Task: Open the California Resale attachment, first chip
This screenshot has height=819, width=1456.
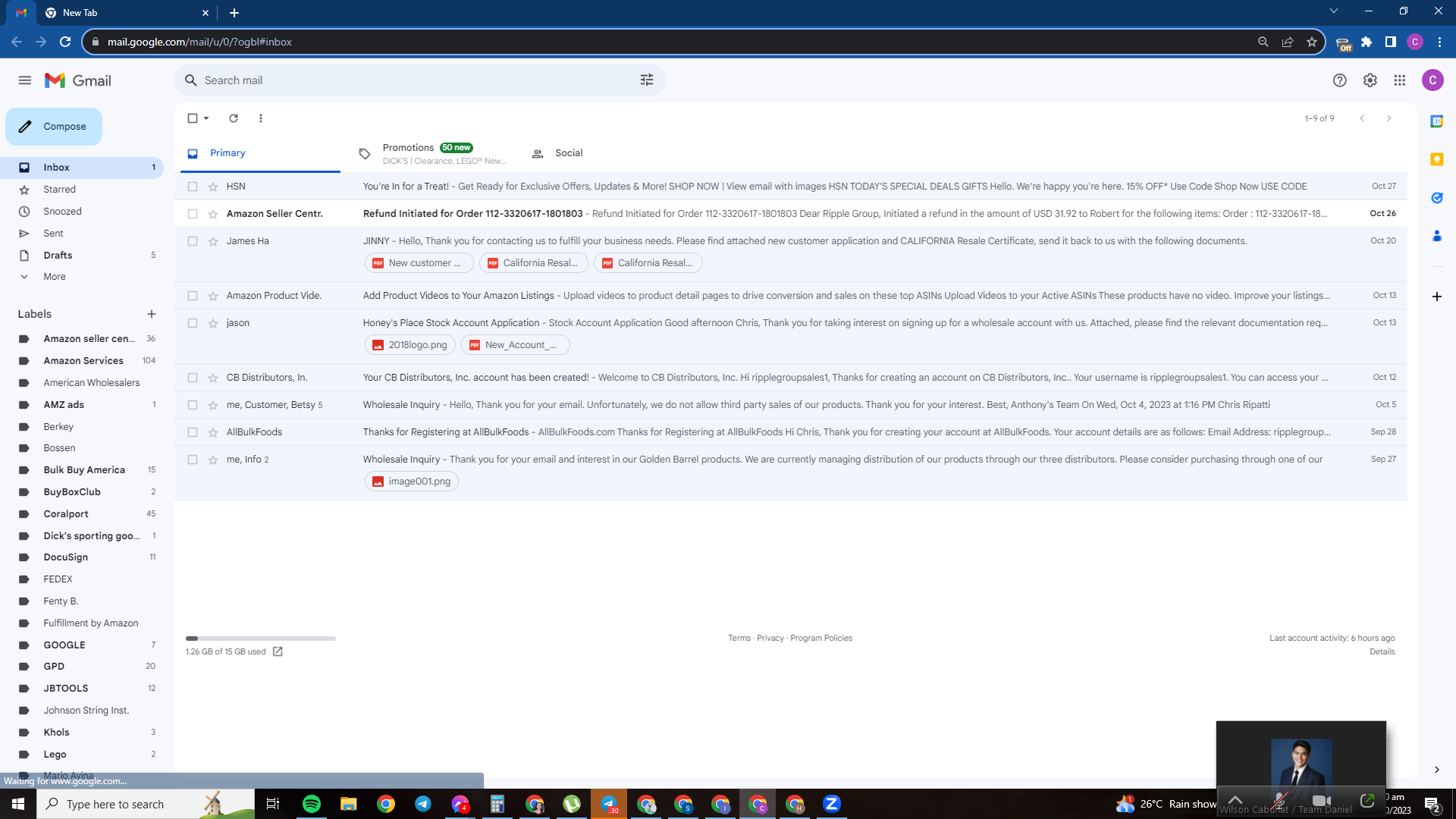Action: click(534, 263)
